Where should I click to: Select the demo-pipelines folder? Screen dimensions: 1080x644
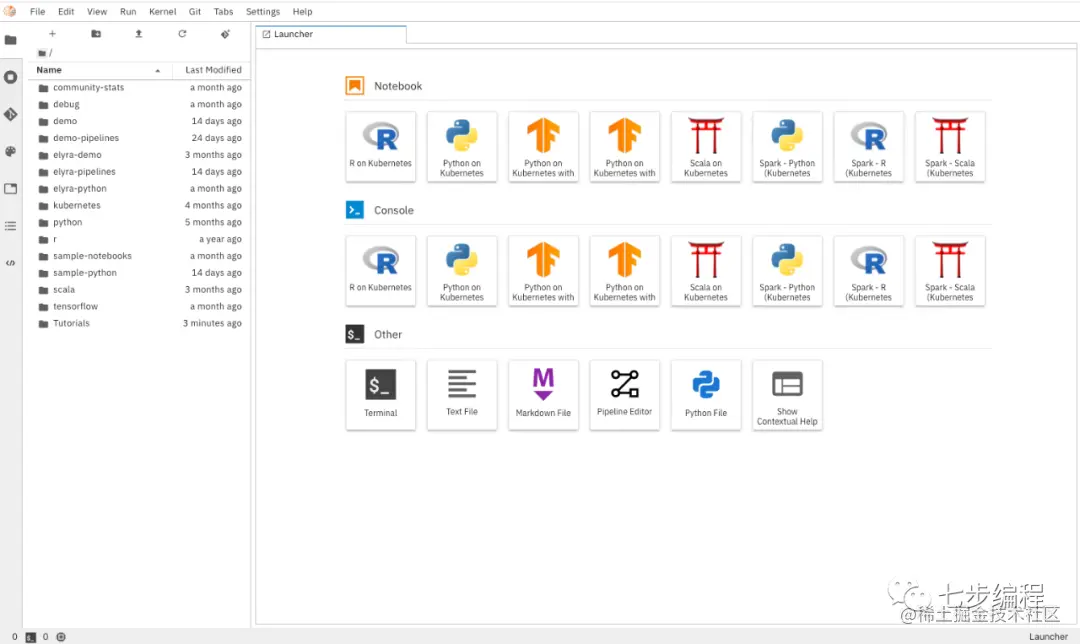coord(138,138)
